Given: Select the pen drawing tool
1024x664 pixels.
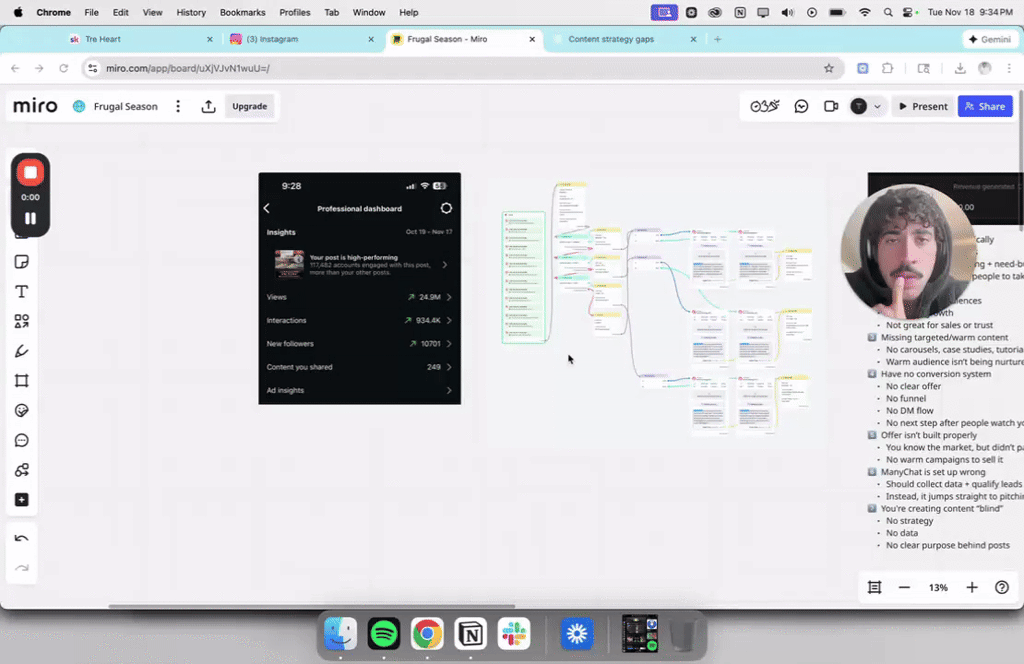Looking at the screenshot, I should click(22, 351).
